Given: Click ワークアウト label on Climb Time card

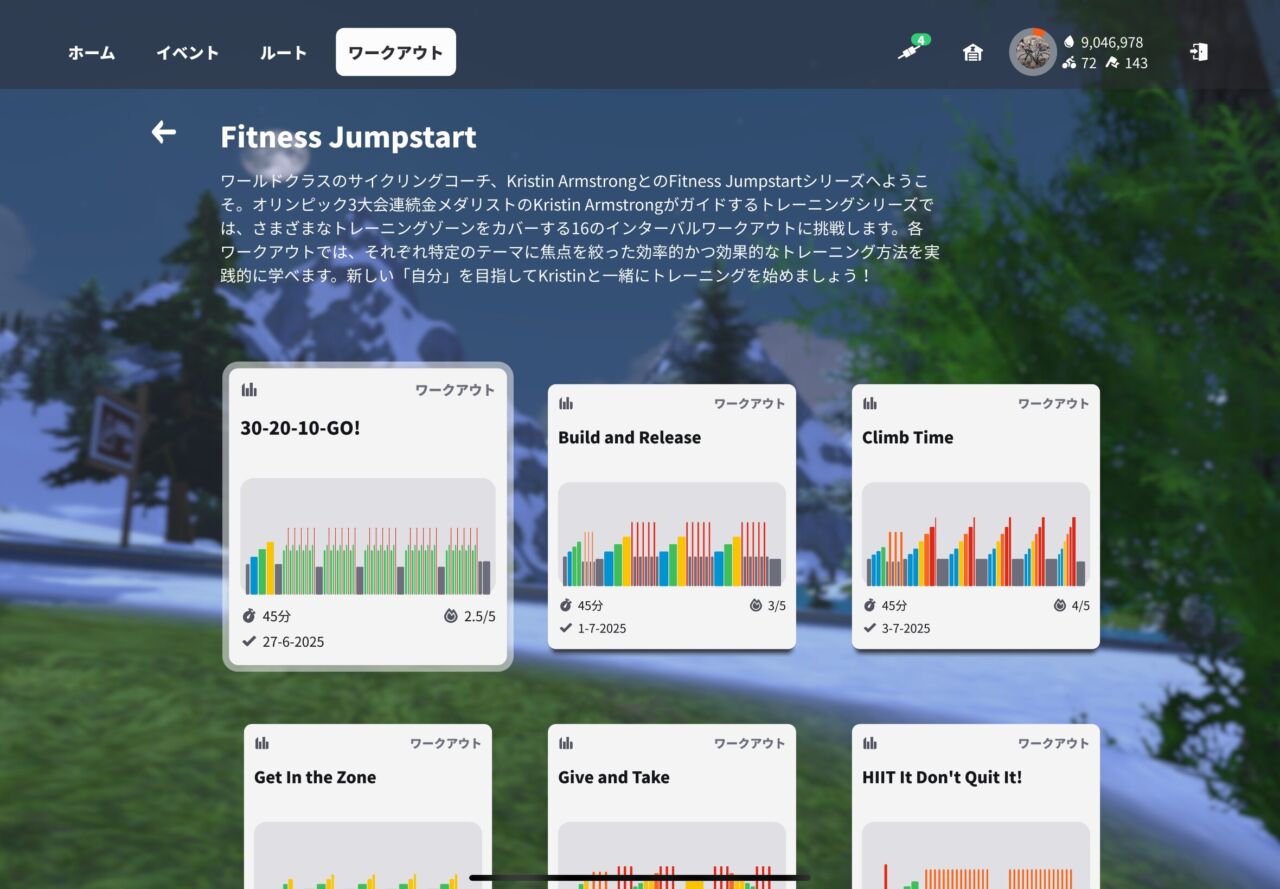Looking at the screenshot, I should click(1054, 403).
